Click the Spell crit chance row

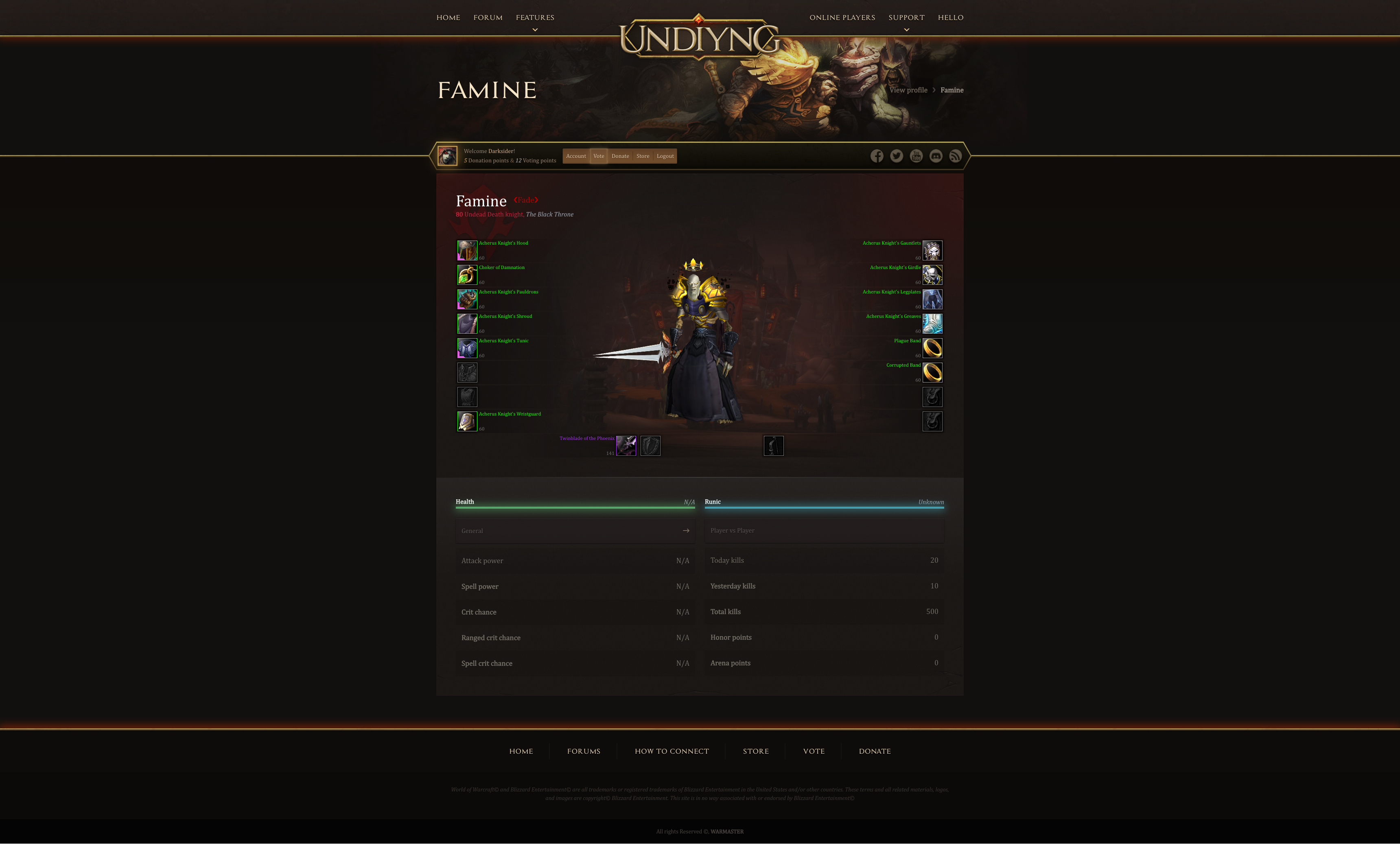click(x=575, y=663)
